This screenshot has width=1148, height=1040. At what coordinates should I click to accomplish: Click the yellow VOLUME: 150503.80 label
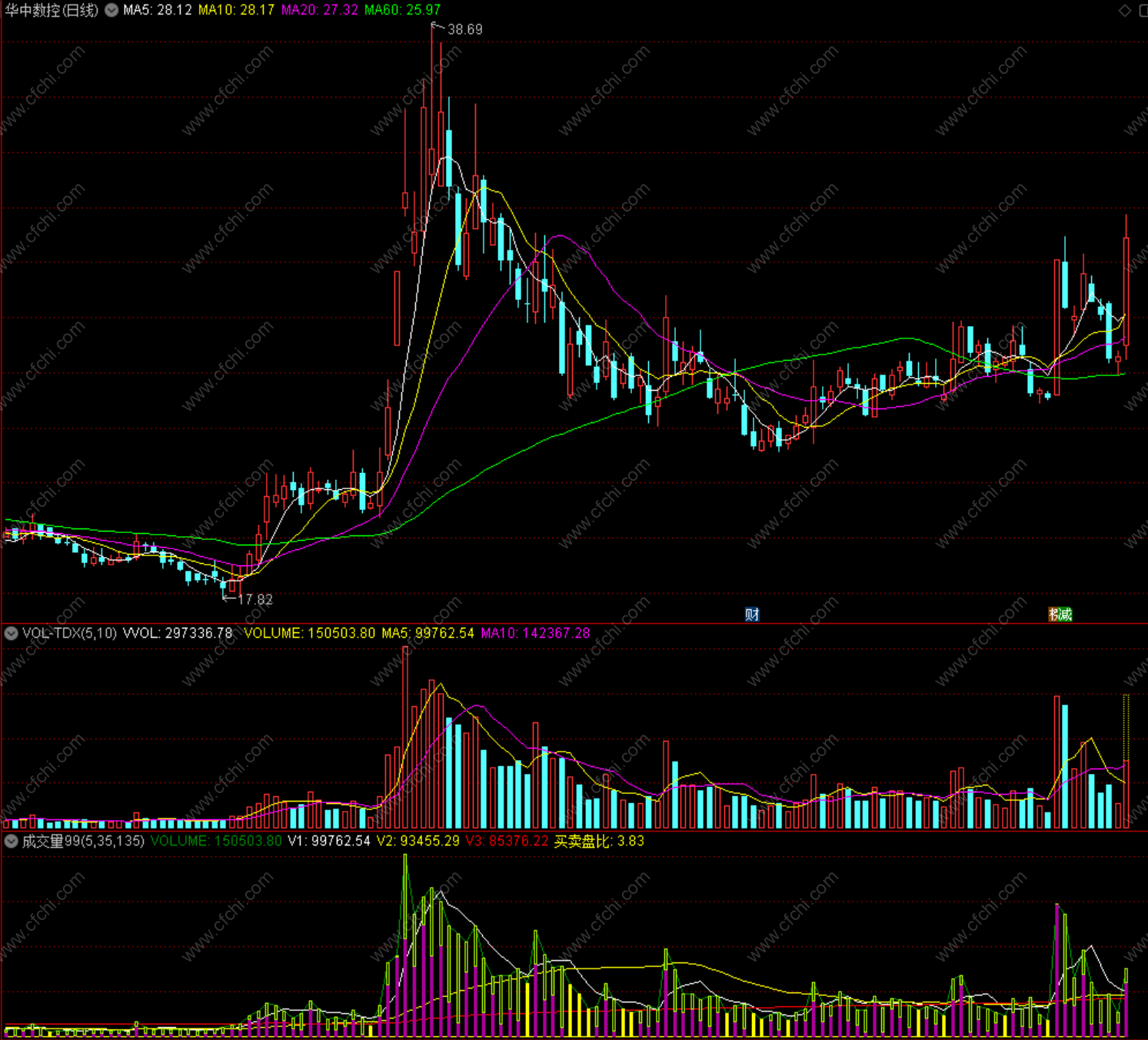310,633
